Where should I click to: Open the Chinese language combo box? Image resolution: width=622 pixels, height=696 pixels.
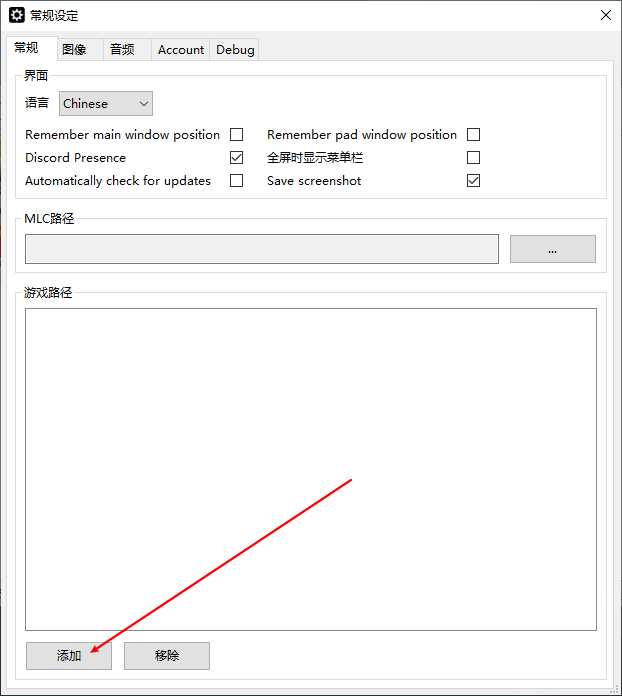pyautogui.click(x=106, y=103)
